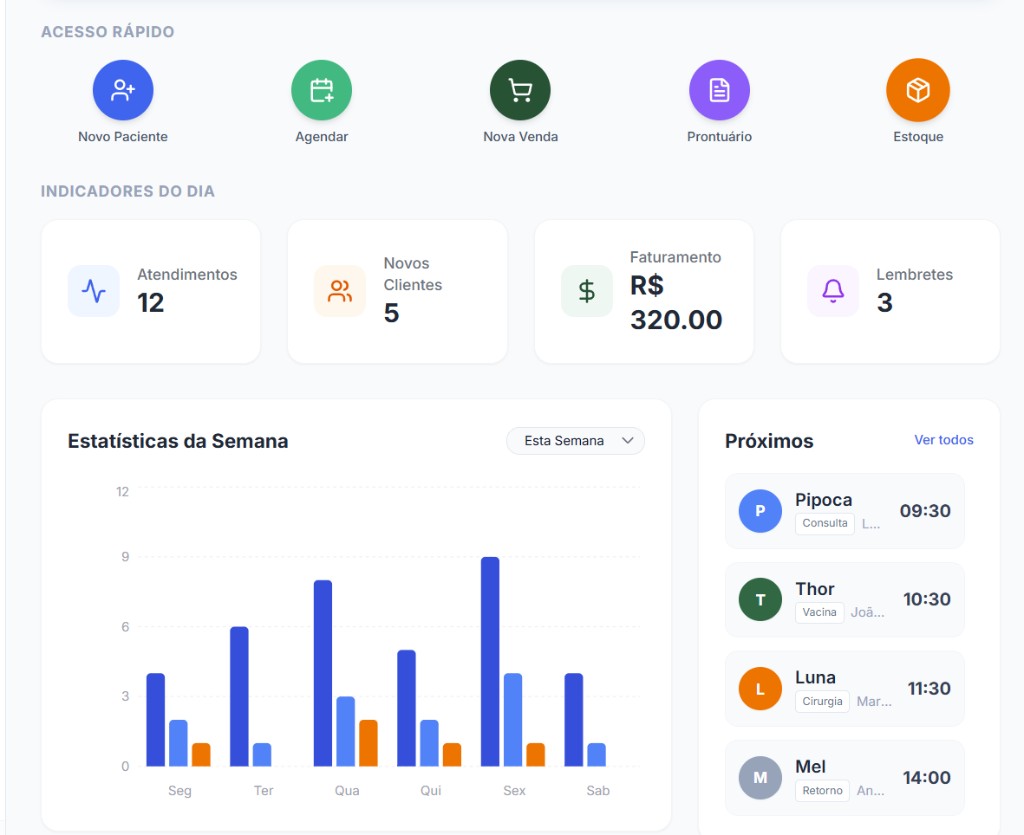Viewport: 1024px width, 835px height.
Task: Open the Esta Semana dropdown
Action: pos(565,440)
